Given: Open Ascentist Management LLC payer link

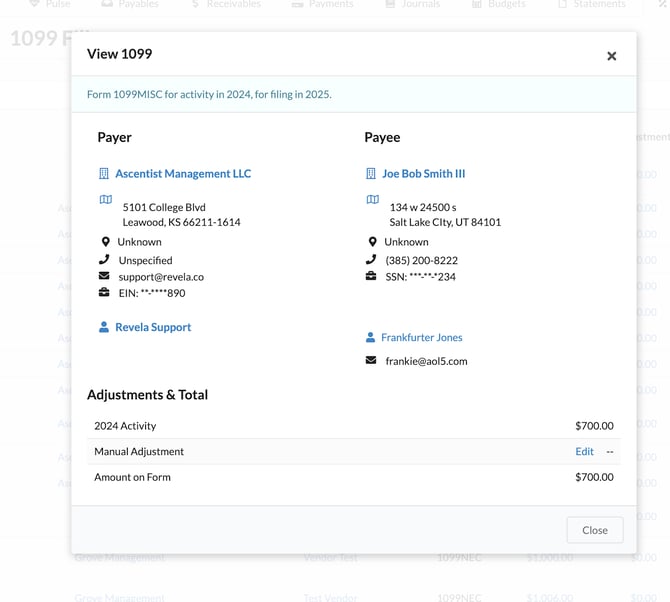Looking at the screenshot, I should point(182,174).
